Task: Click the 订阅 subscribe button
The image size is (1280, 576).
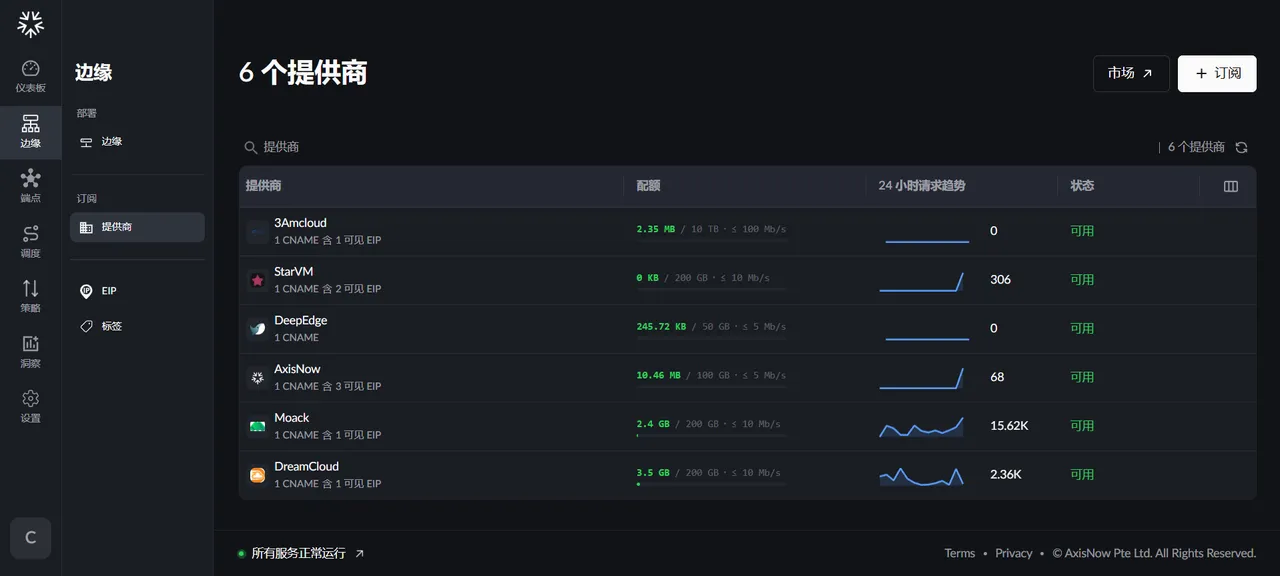Action: [1217, 74]
